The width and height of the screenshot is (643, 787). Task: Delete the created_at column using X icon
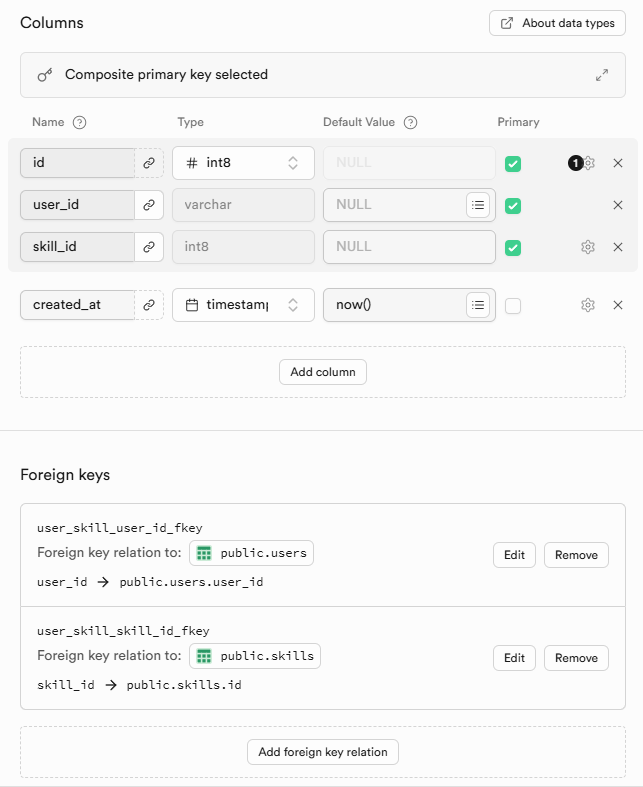point(618,305)
